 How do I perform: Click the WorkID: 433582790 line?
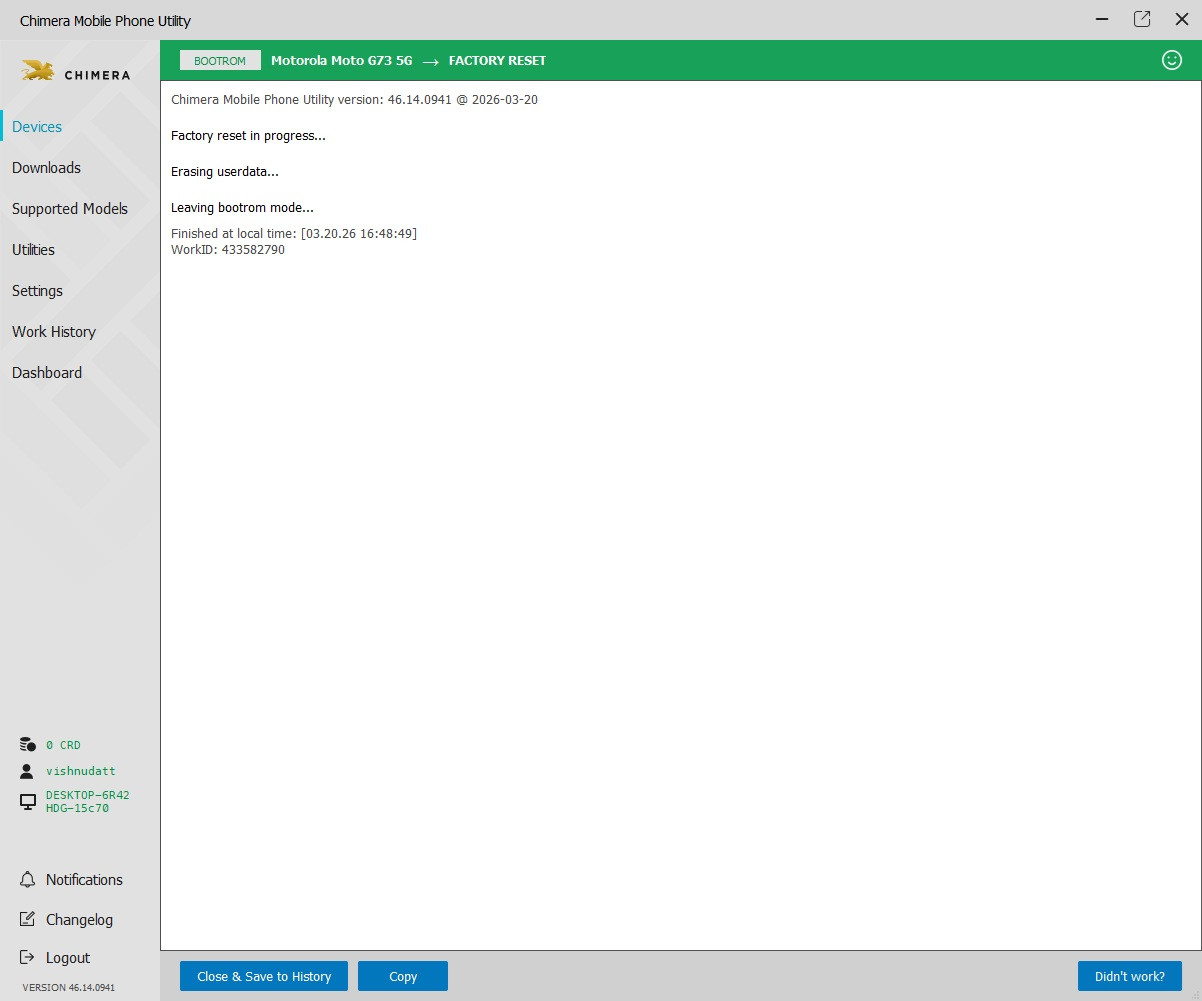(228, 250)
